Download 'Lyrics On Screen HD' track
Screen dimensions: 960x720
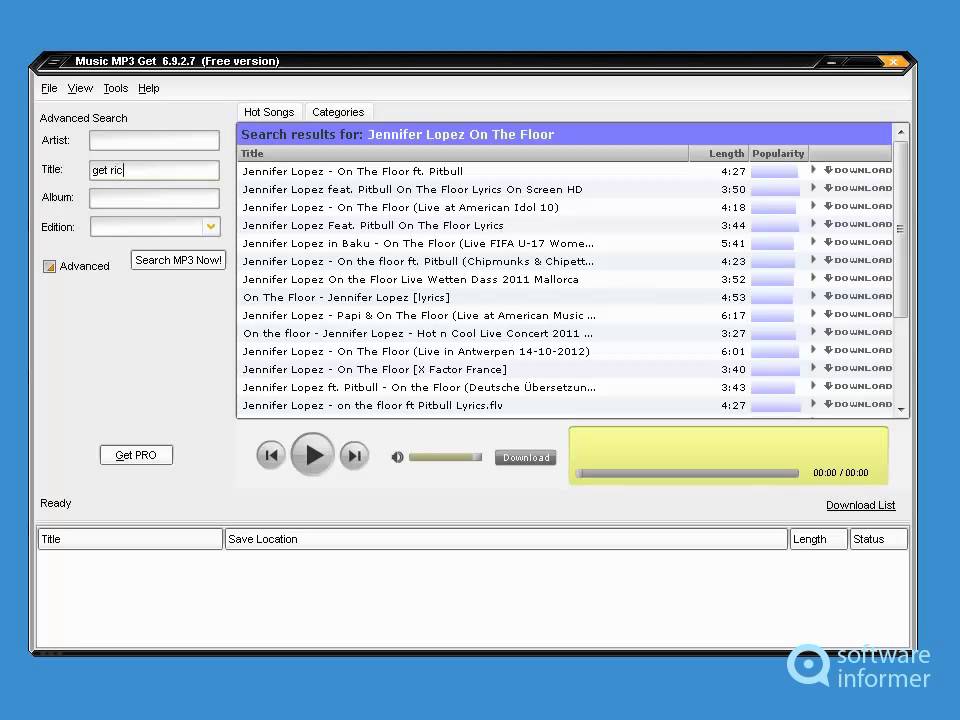(x=858, y=188)
